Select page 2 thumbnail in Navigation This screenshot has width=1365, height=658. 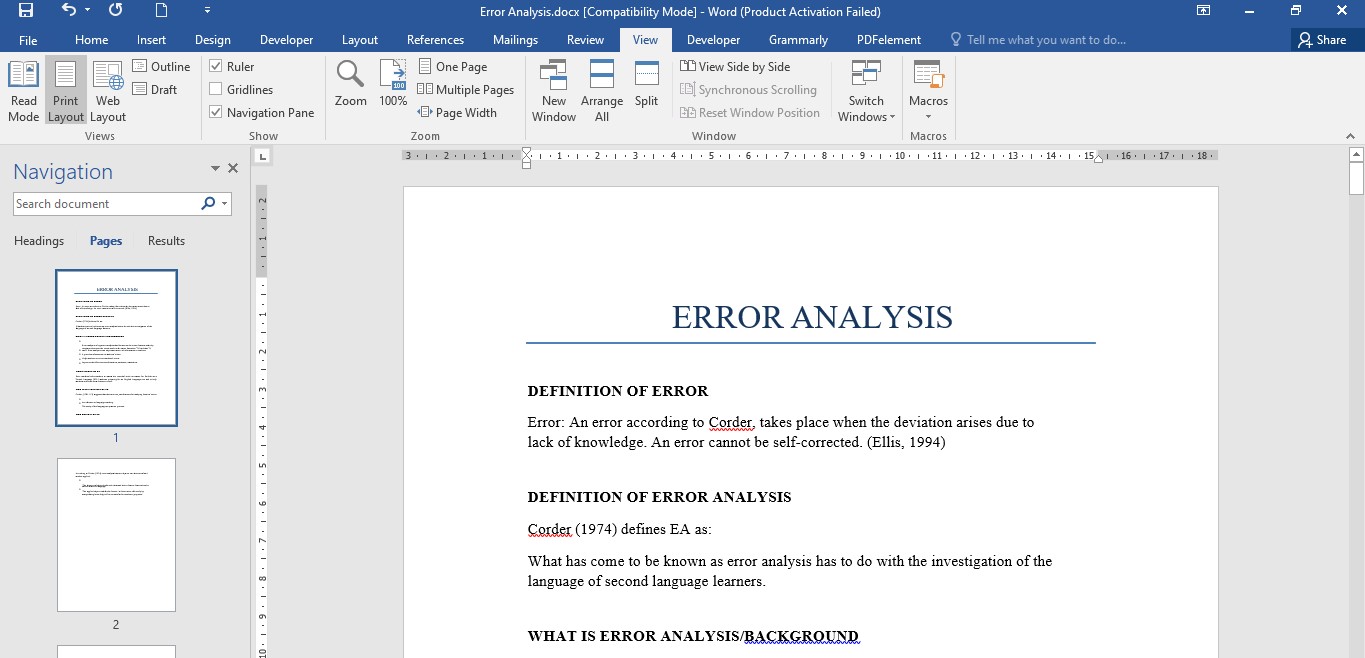[116, 535]
